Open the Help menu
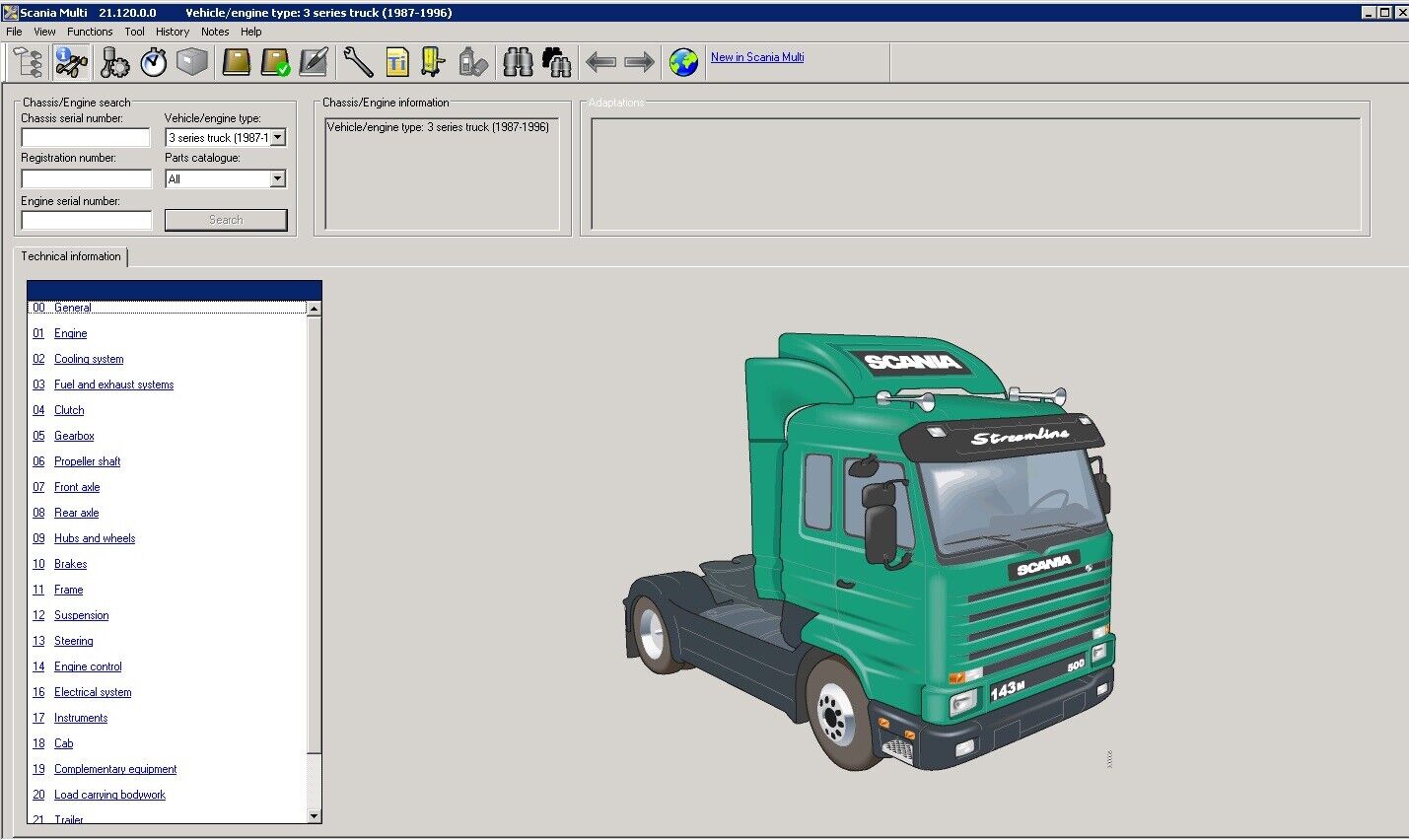The height and width of the screenshot is (840, 1409). 251,32
